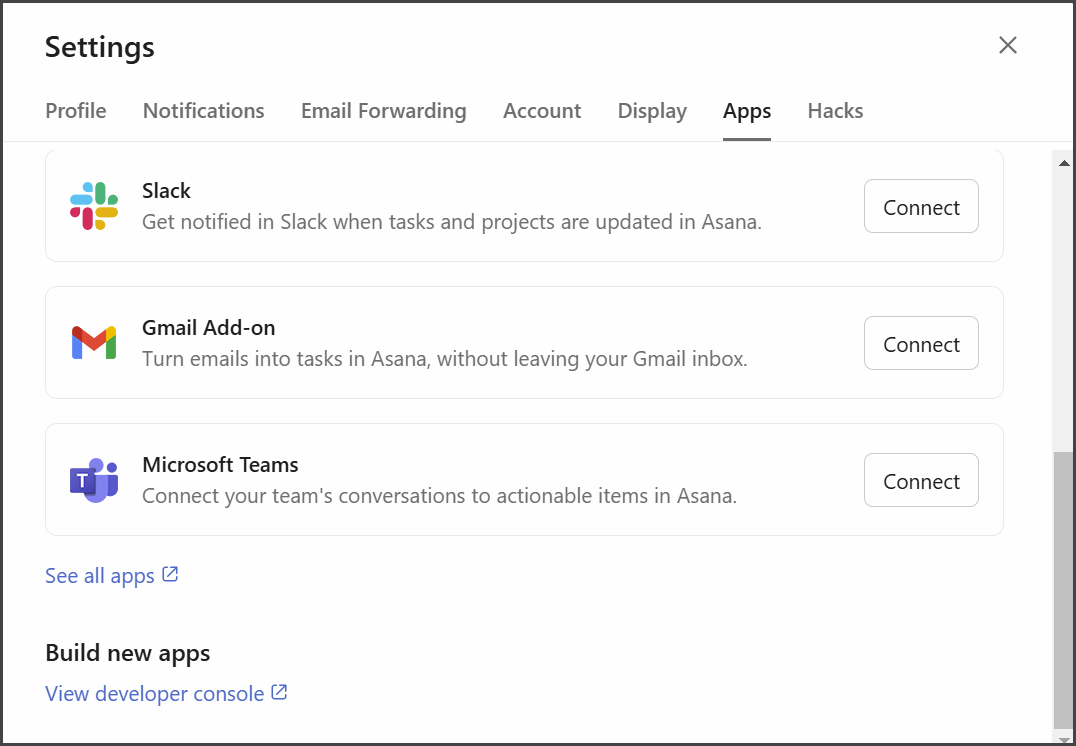Viewport: 1076px width, 746px height.
Task: Switch to the Display tab
Action: pos(652,111)
